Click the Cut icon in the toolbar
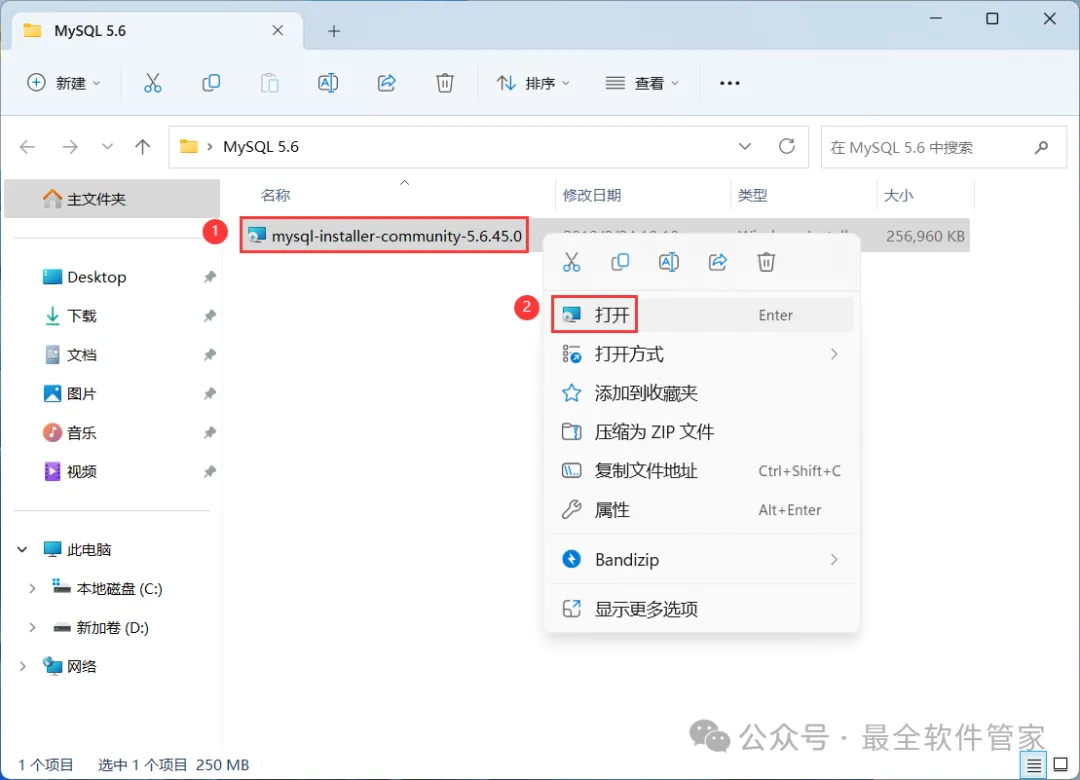The height and width of the screenshot is (780, 1080). click(x=152, y=83)
